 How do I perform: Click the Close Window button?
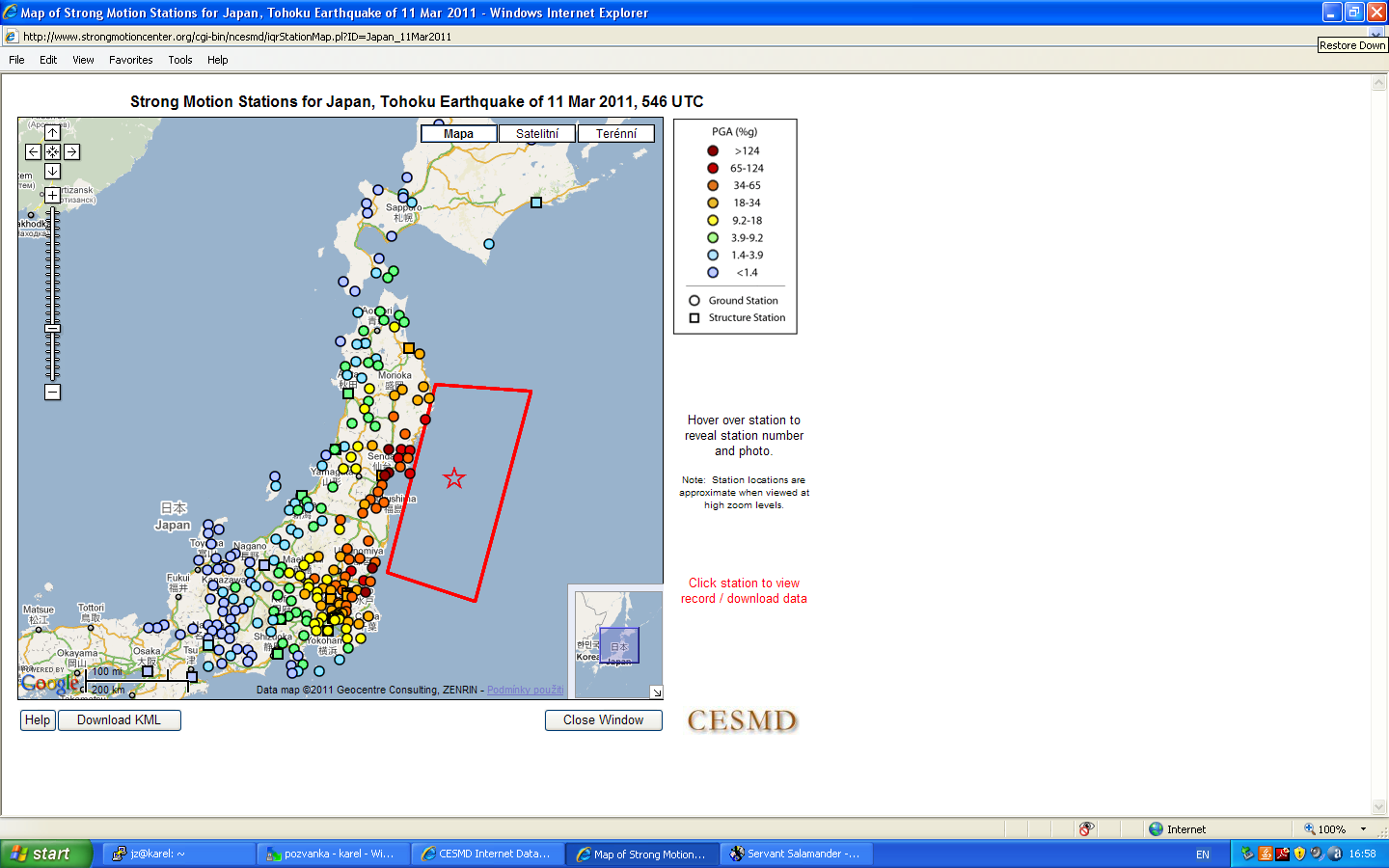click(x=603, y=720)
